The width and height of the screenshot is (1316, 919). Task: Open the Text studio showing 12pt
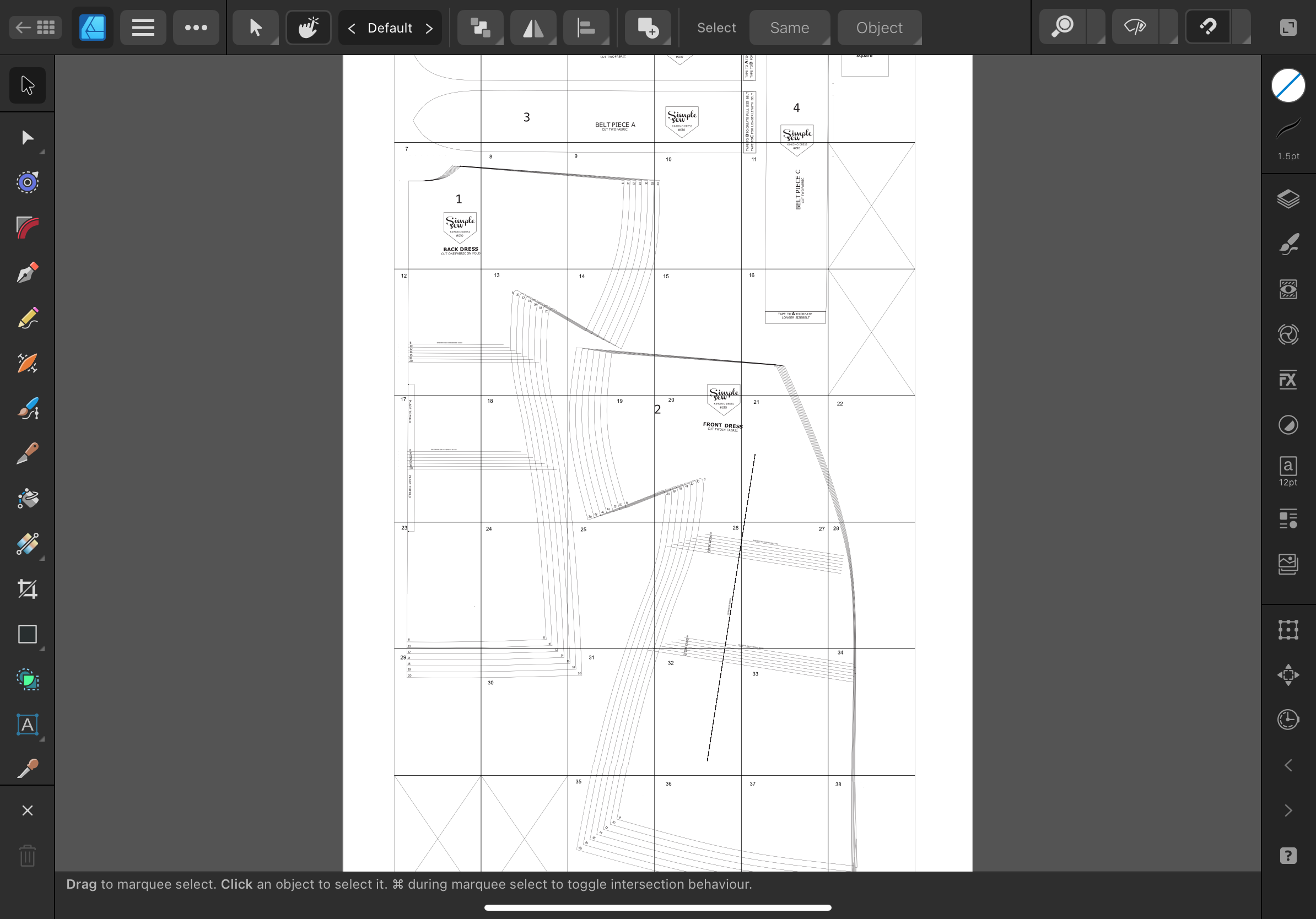click(1288, 472)
